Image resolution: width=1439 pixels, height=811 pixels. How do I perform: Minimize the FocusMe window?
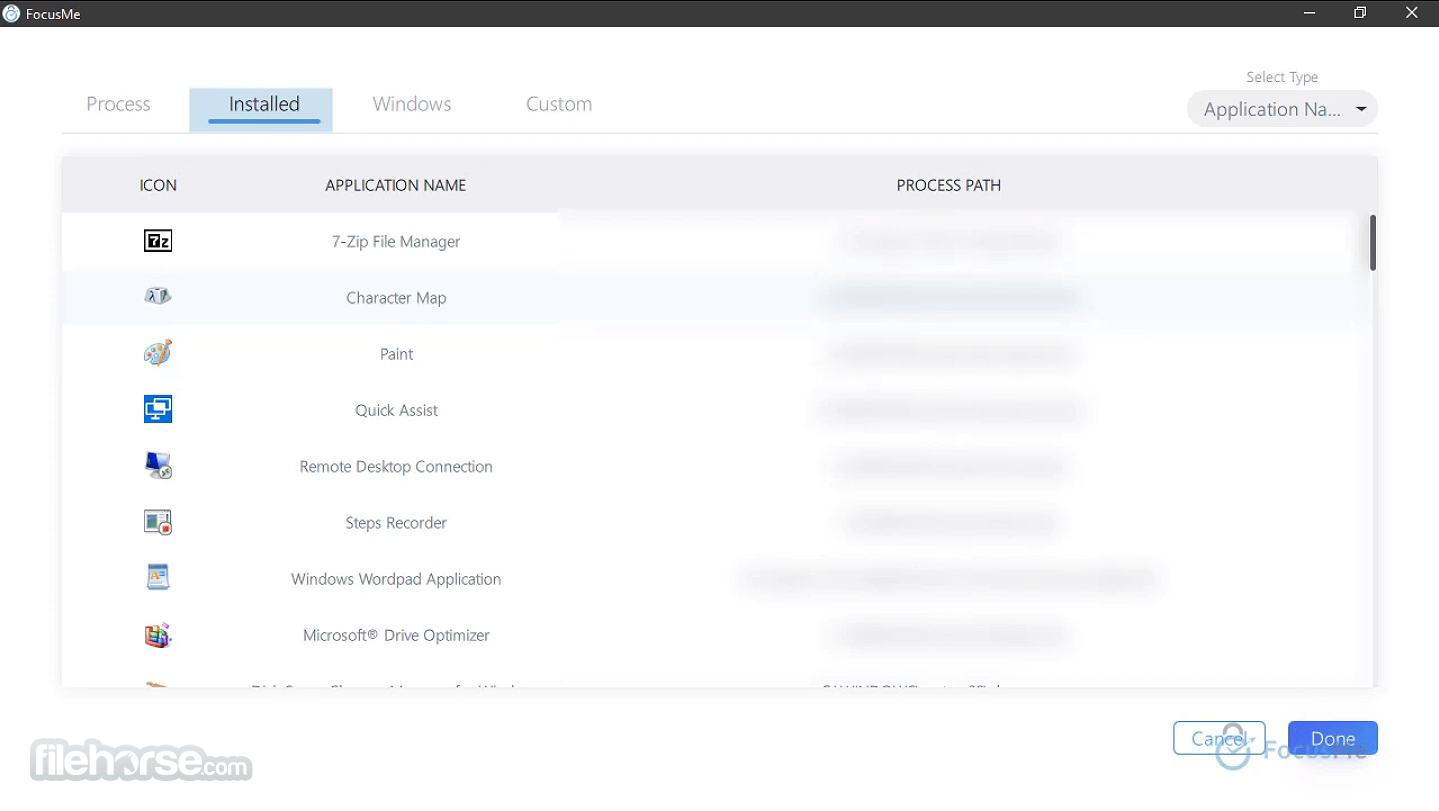(1310, 13)
